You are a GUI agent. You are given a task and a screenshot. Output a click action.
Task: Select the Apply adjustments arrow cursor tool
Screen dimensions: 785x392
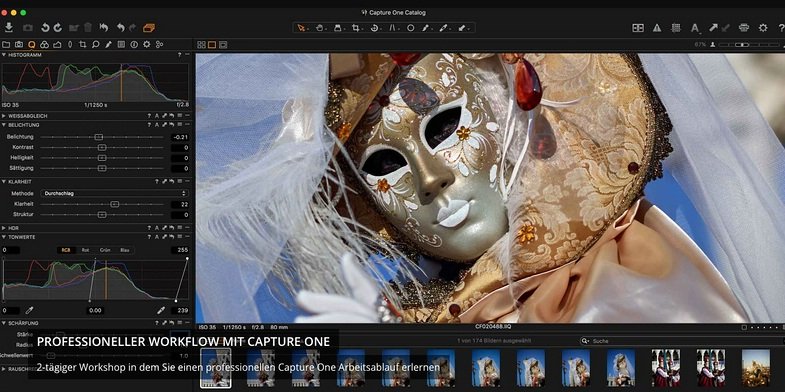[462, 28]
